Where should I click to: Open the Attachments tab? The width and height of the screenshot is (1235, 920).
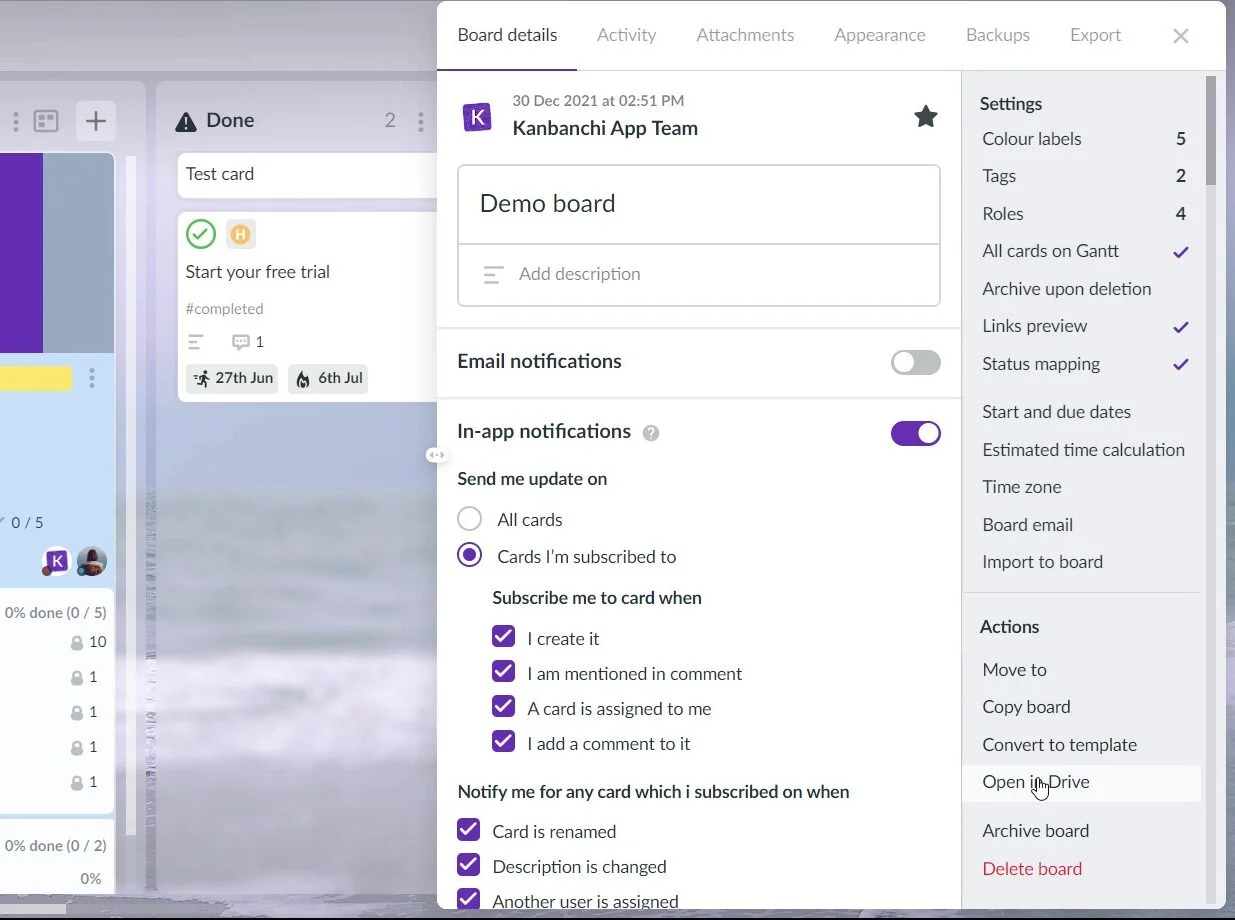(745, 35)
